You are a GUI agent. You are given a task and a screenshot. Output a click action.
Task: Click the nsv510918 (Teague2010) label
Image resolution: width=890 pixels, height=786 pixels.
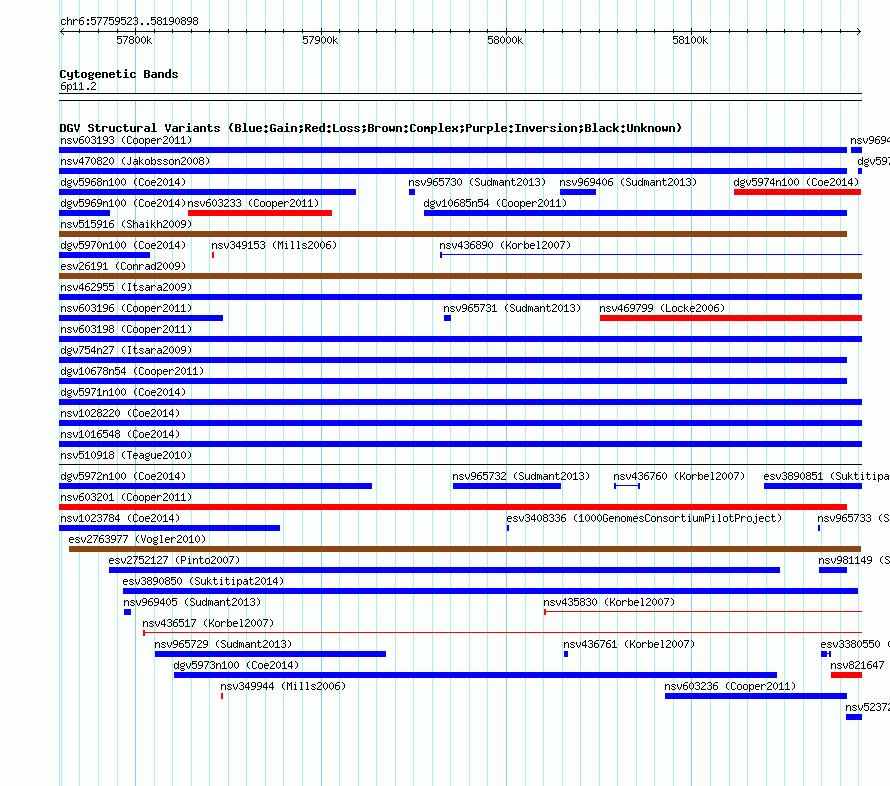[126, 455]
